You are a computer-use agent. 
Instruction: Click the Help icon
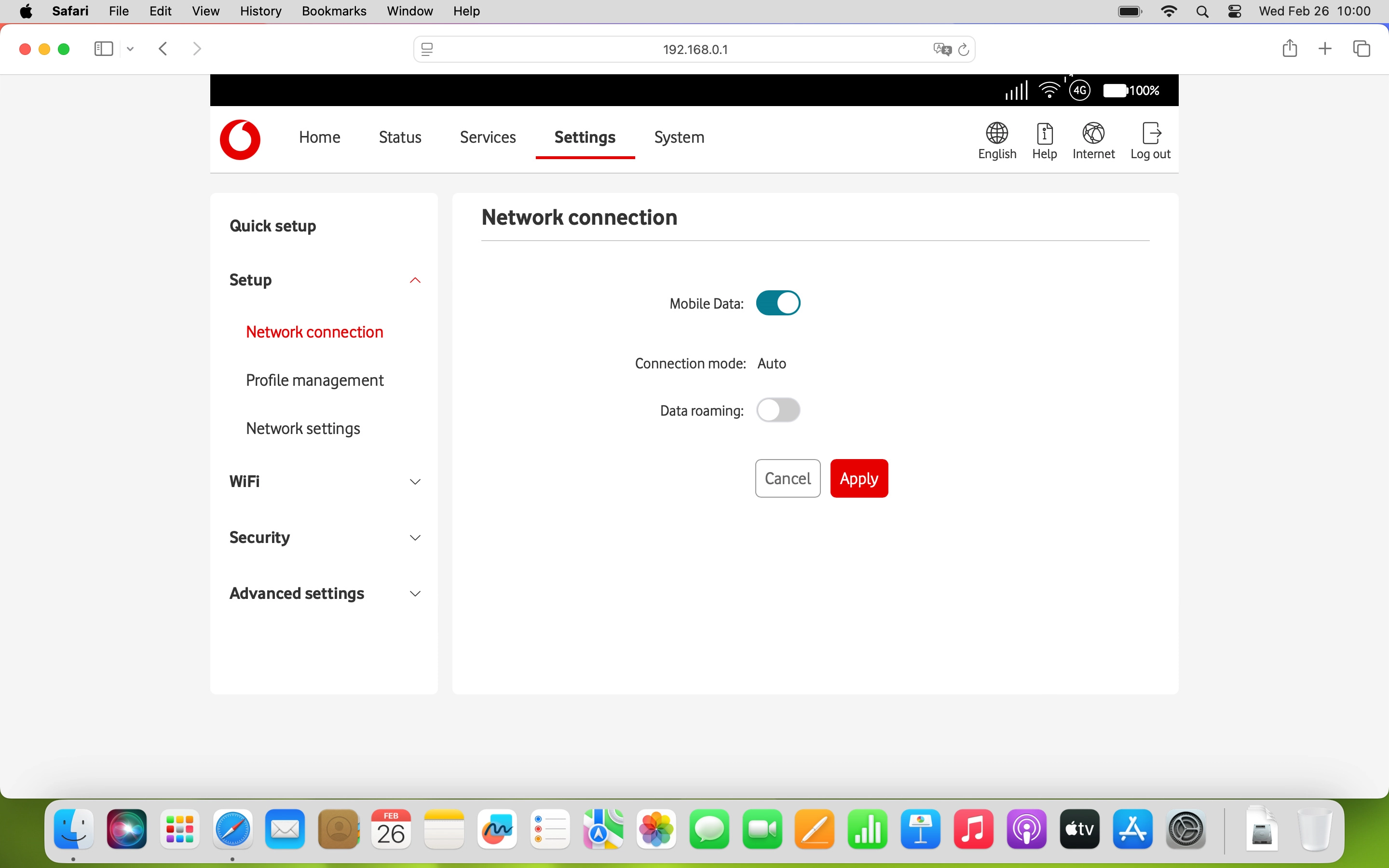click(x=1044, y=133)
